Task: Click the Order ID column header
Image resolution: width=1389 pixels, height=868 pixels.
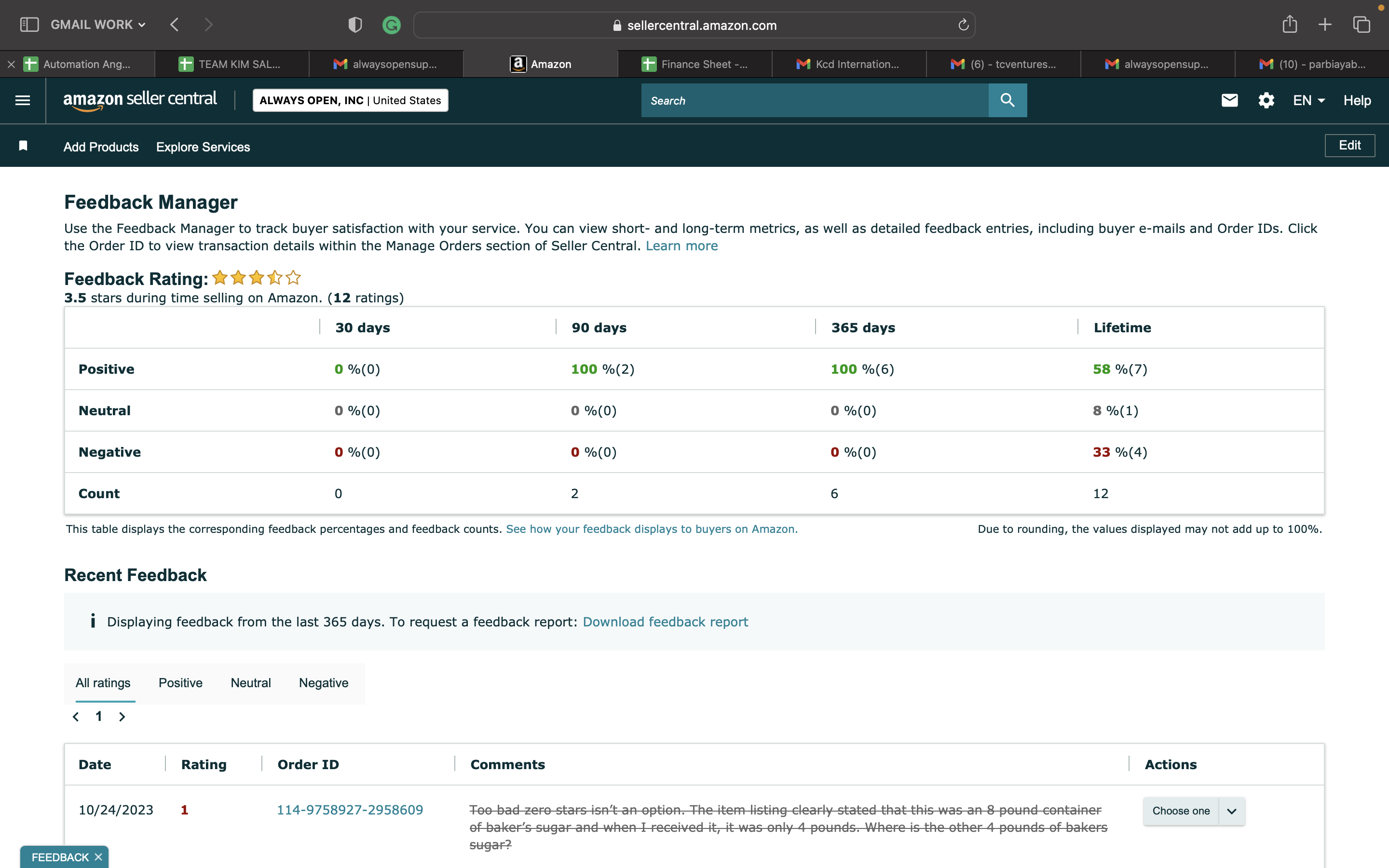Action: (x=308, y=764)
